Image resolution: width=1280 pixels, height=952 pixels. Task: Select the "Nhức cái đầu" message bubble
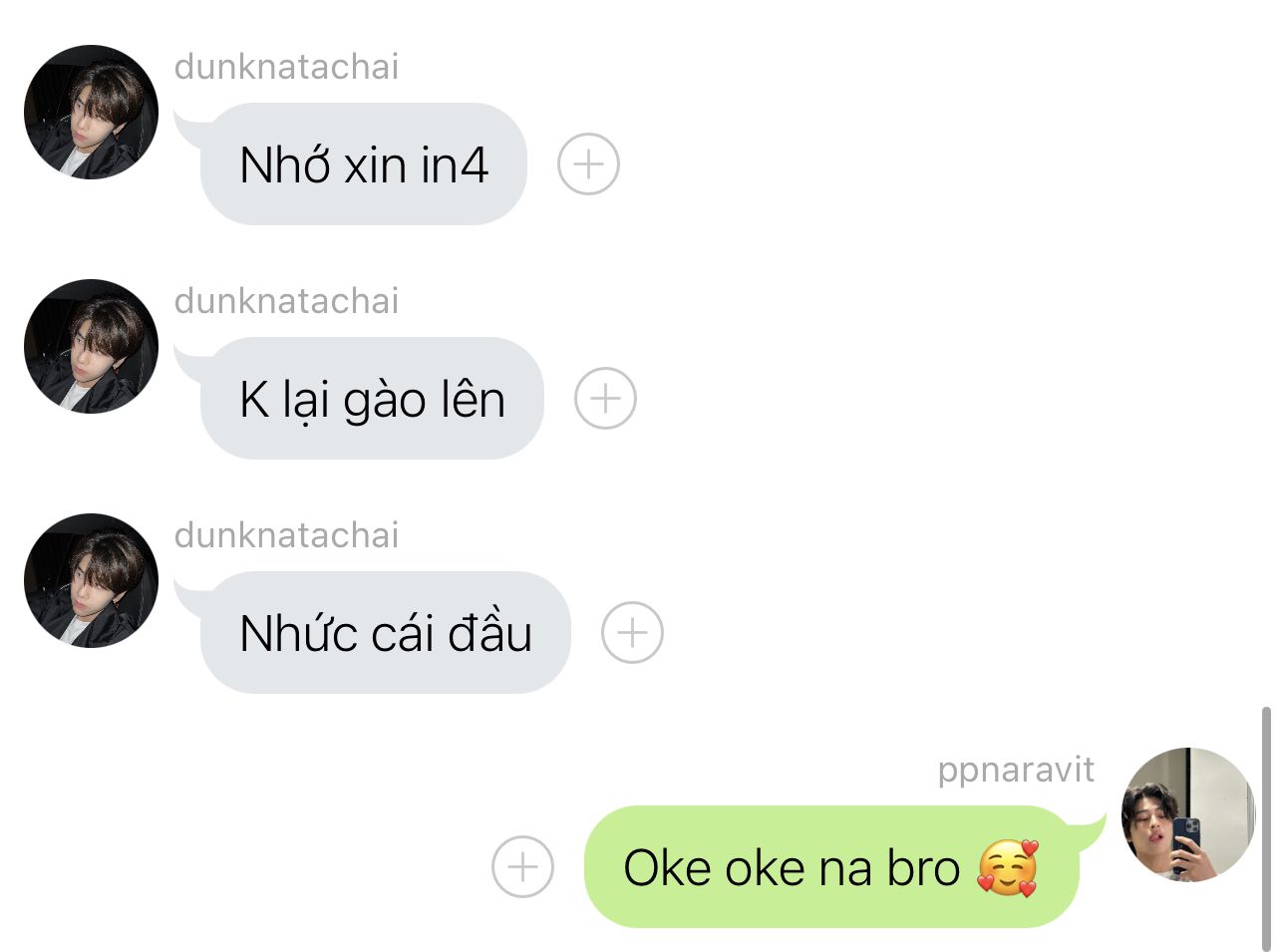coord(385,633)
